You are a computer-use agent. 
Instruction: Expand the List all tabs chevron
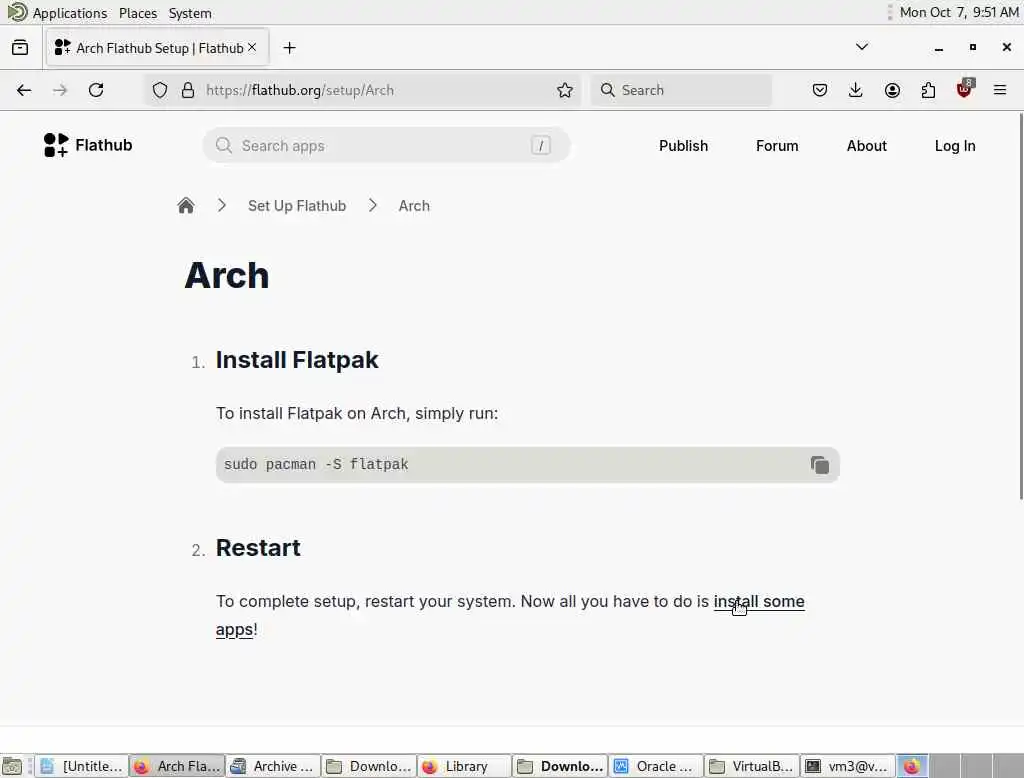coord(862,47)
